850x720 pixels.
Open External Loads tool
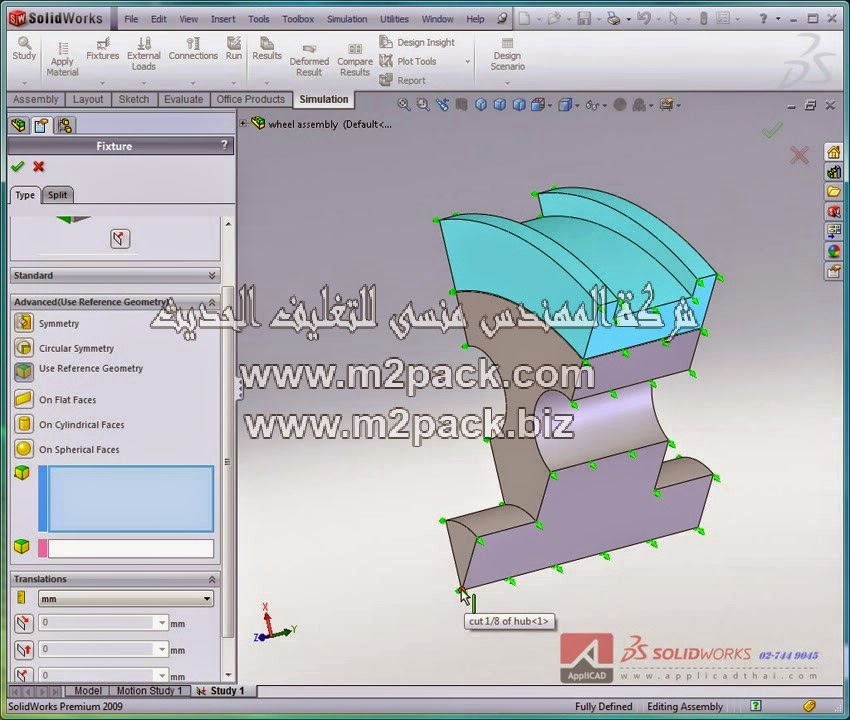coord(144,54)
